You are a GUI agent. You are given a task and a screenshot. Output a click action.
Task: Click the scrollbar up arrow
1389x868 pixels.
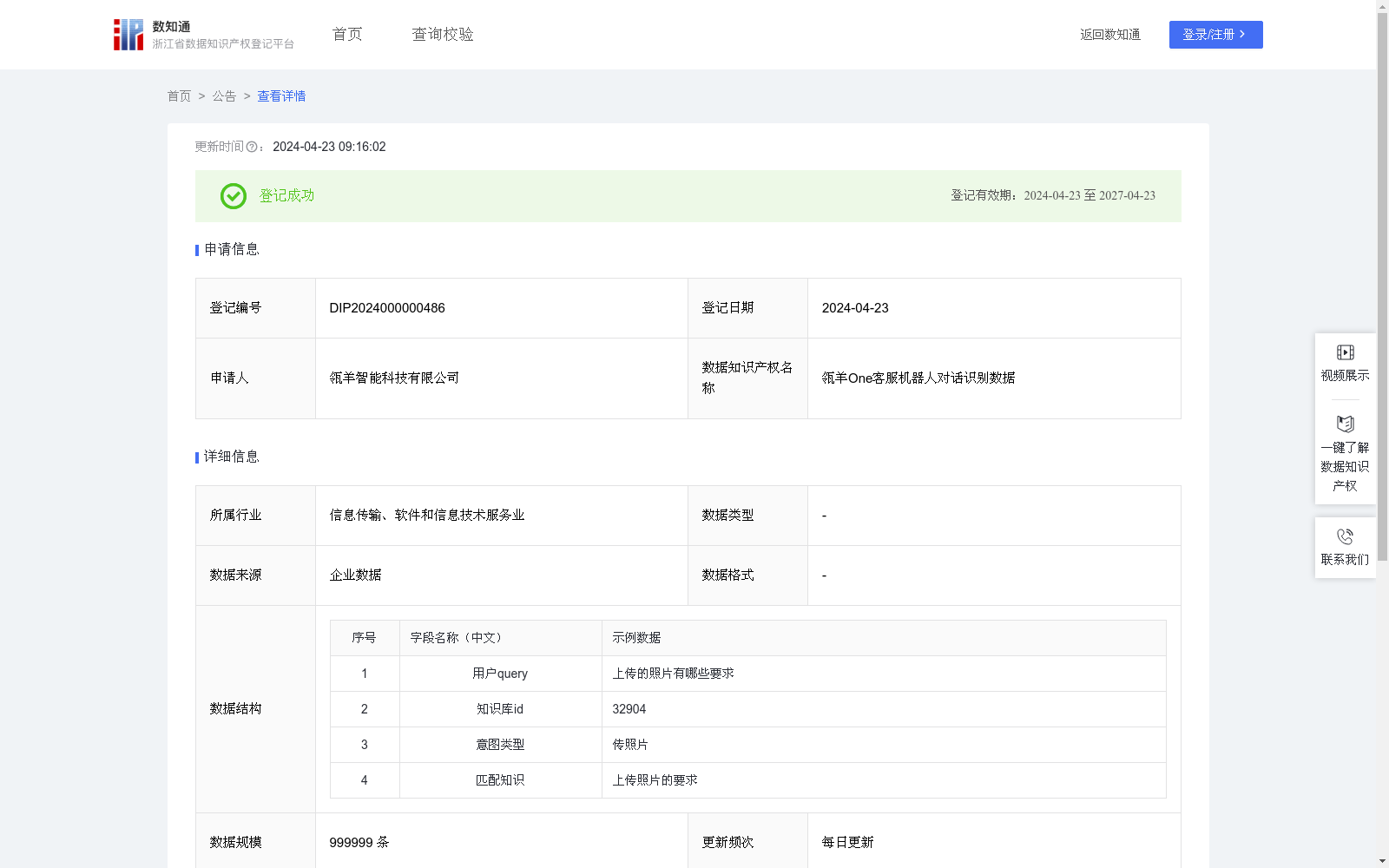[x=1382, y=6]
